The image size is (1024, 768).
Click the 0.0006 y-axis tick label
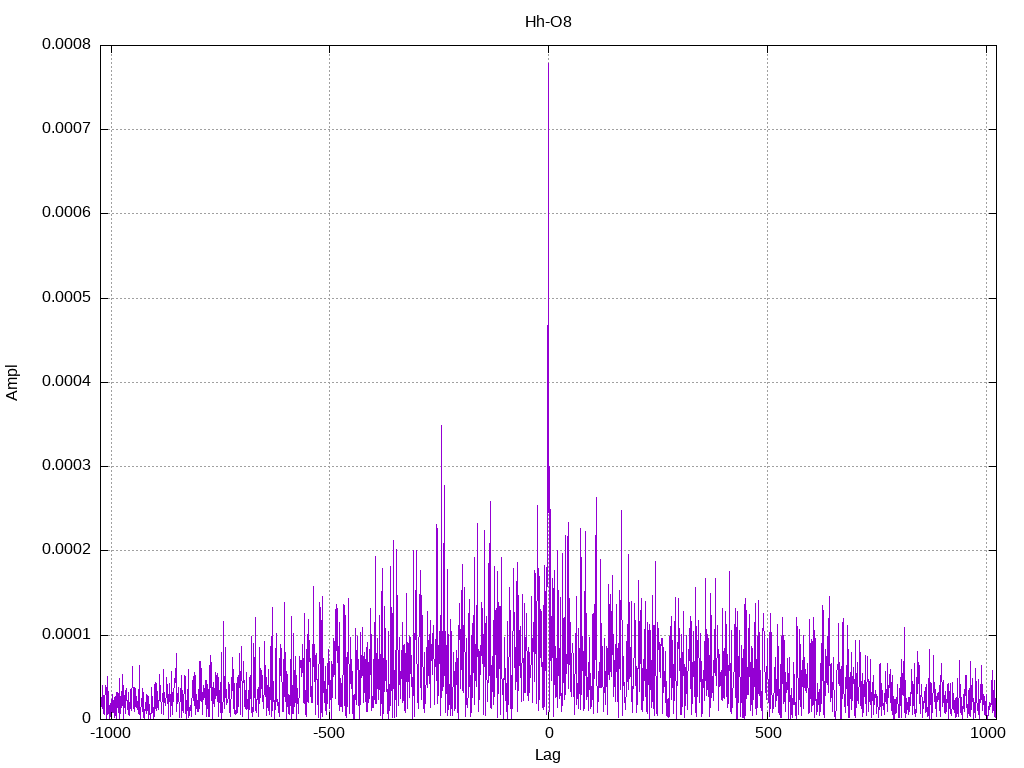[x=66, y=213]
